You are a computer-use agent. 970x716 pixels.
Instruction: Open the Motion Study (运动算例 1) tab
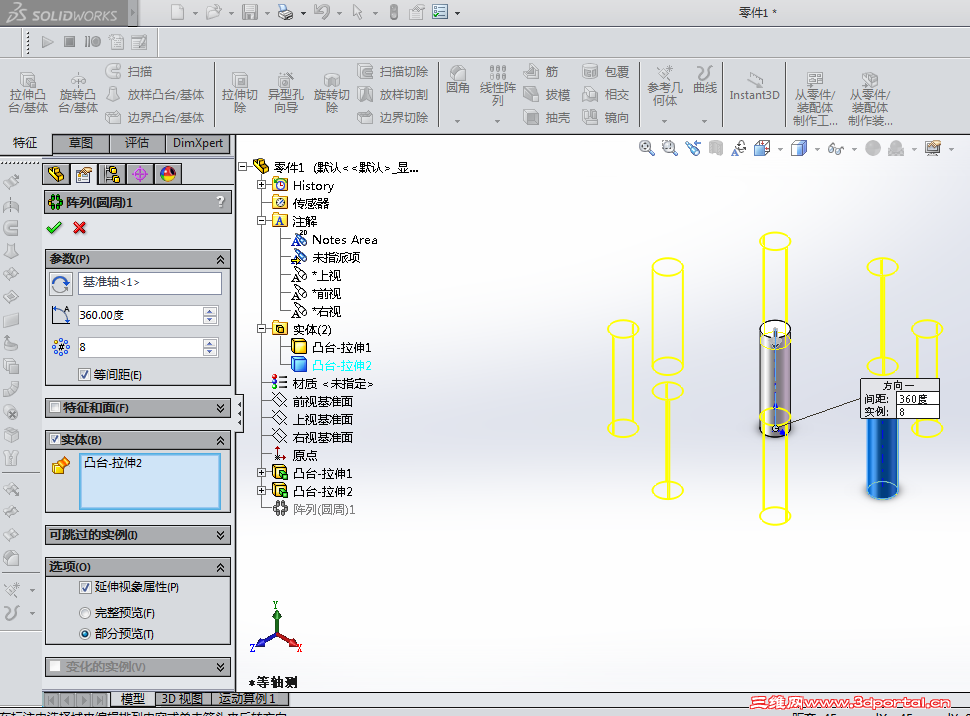[x=246, y=699]
